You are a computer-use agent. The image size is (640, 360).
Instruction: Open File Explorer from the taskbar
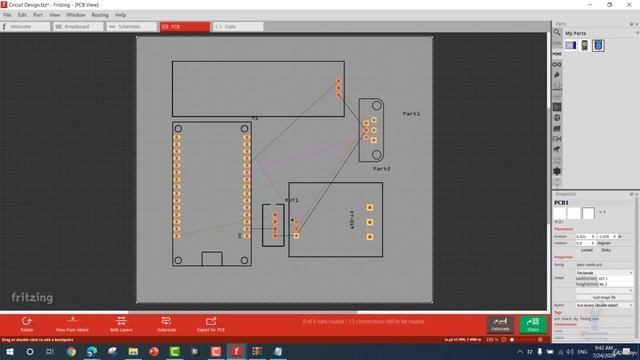[x=133, y=351]
